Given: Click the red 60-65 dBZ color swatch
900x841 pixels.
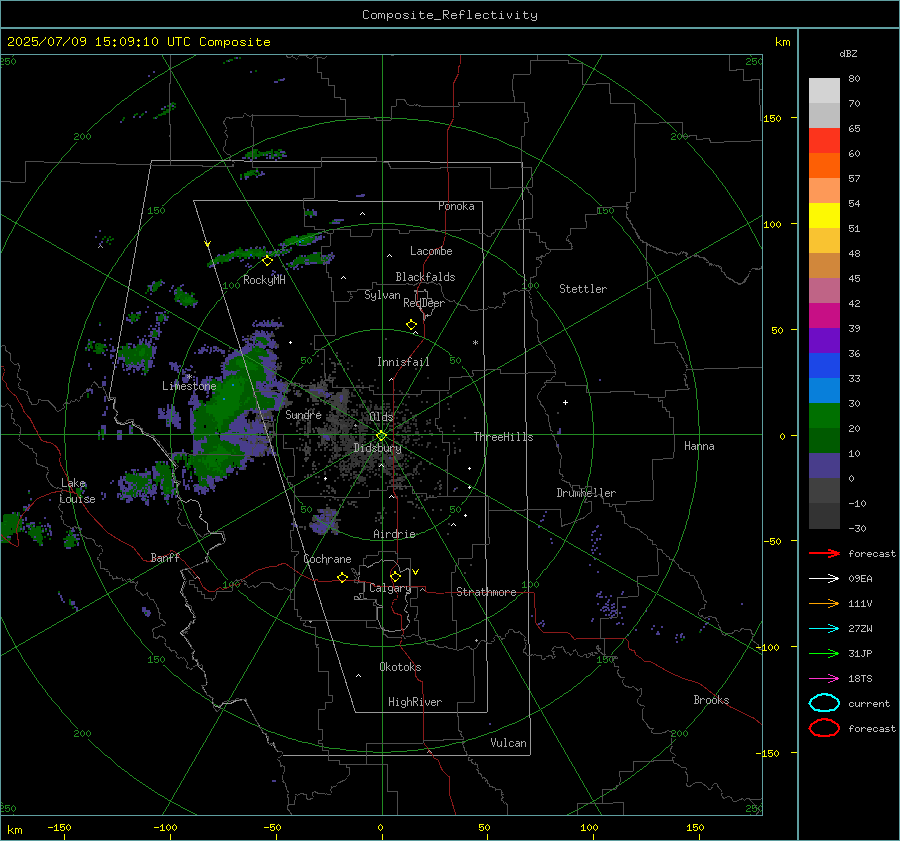Looking at the screenshot, I should [x=824, y=141].
